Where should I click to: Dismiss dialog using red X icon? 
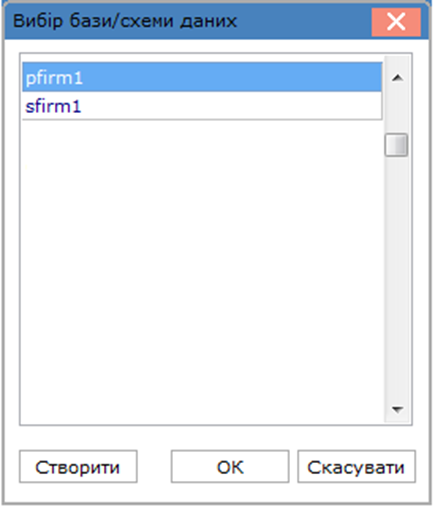tap(396, 22)
